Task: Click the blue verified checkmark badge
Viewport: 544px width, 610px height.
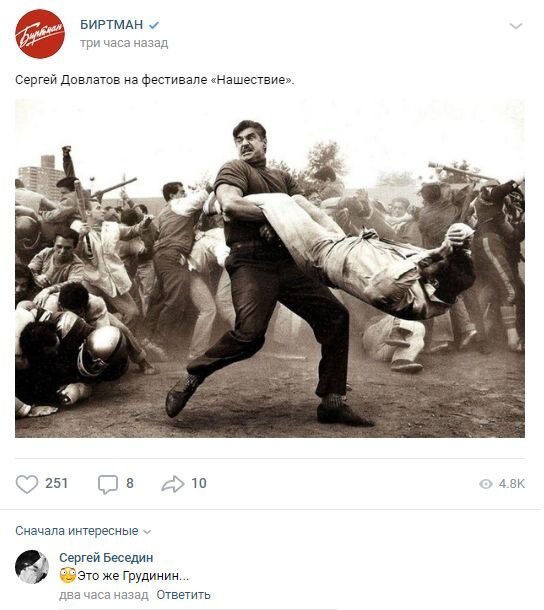Action: (154, 25)
